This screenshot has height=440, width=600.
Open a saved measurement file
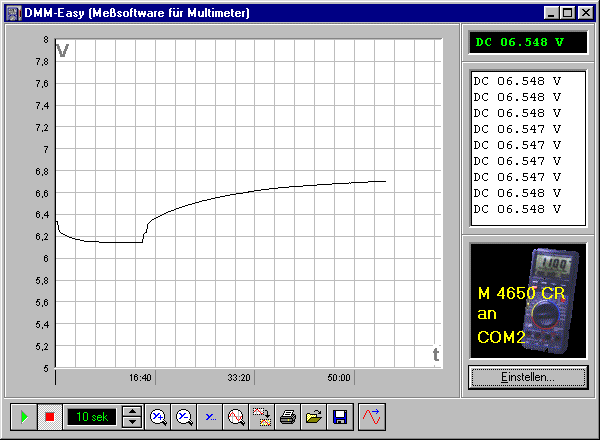[x=314, y=416]
